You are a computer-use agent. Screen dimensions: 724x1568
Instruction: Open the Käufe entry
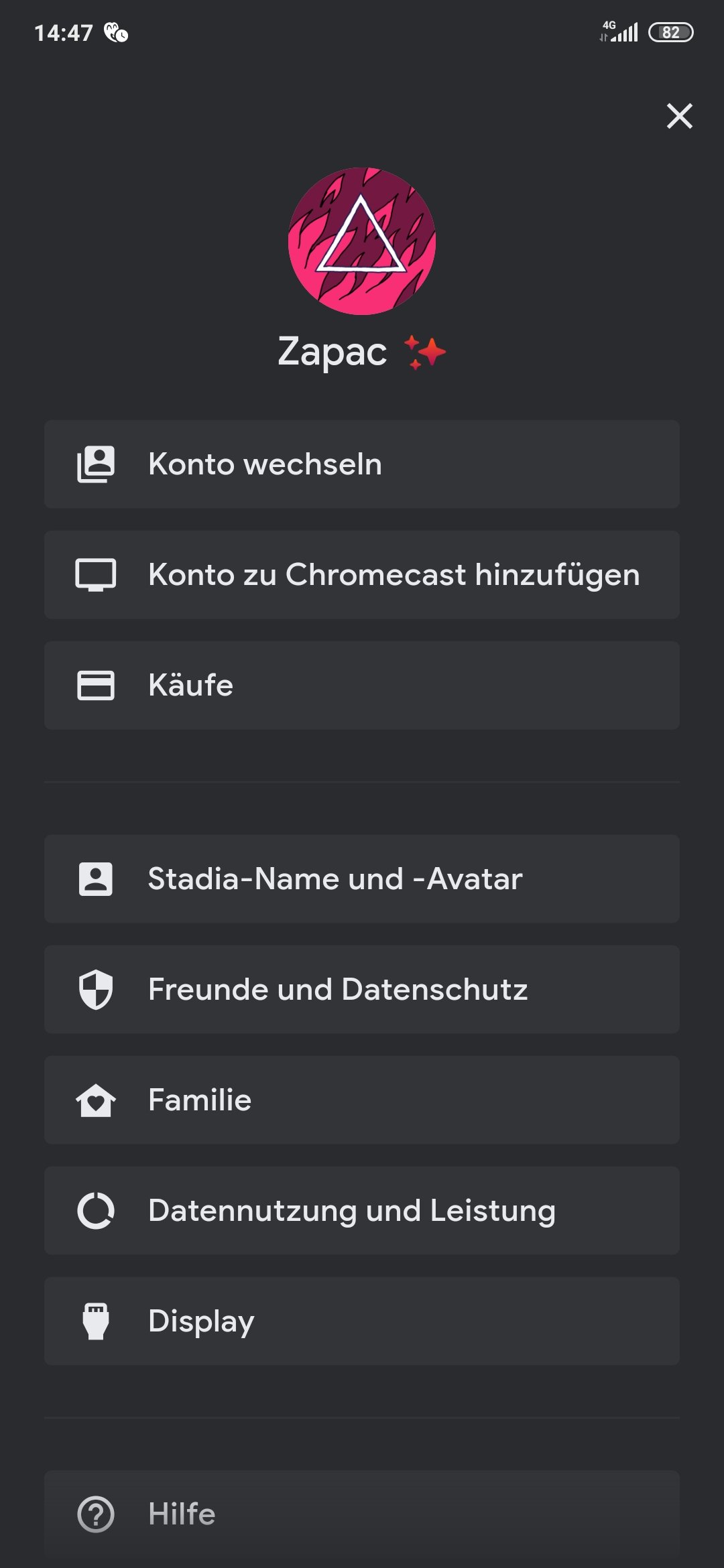[191, 685]
